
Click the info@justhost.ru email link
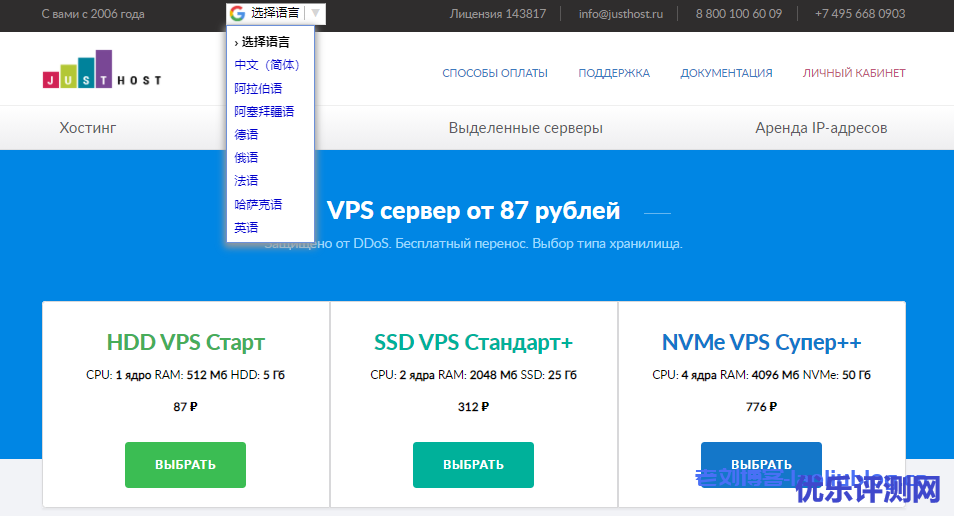tap(620, 14)
